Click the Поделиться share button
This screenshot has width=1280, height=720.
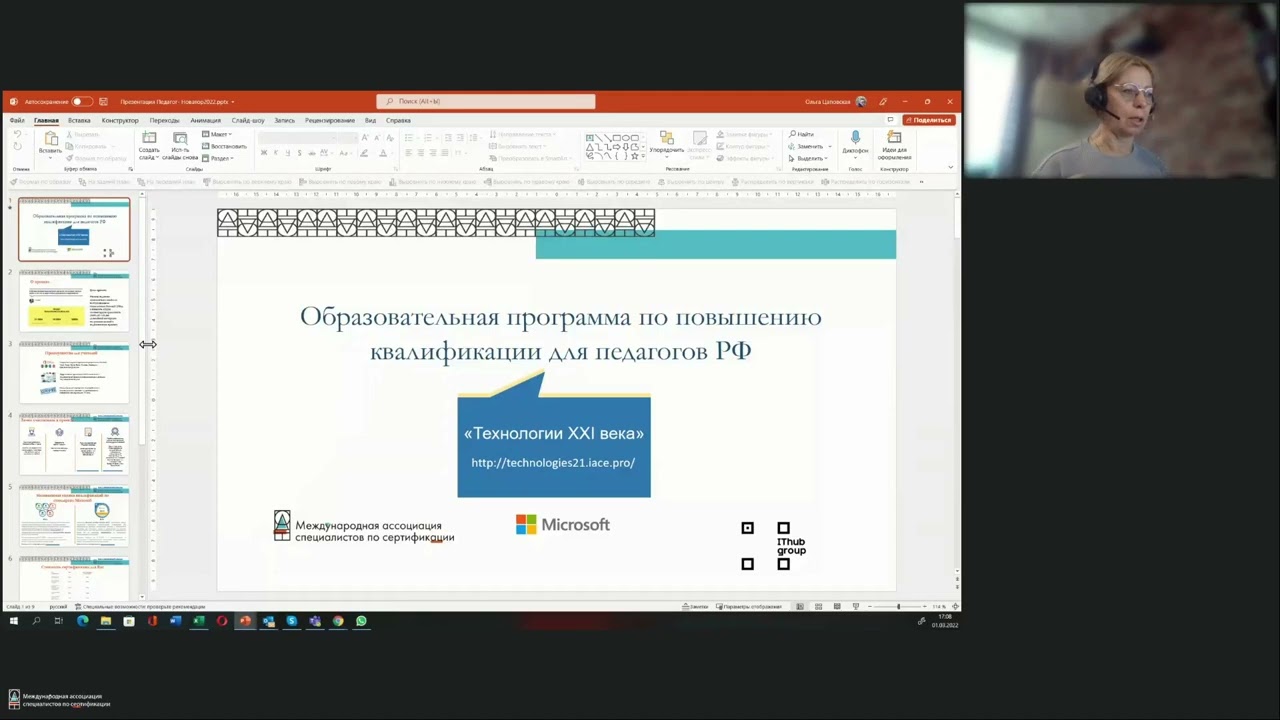point(929,120)
